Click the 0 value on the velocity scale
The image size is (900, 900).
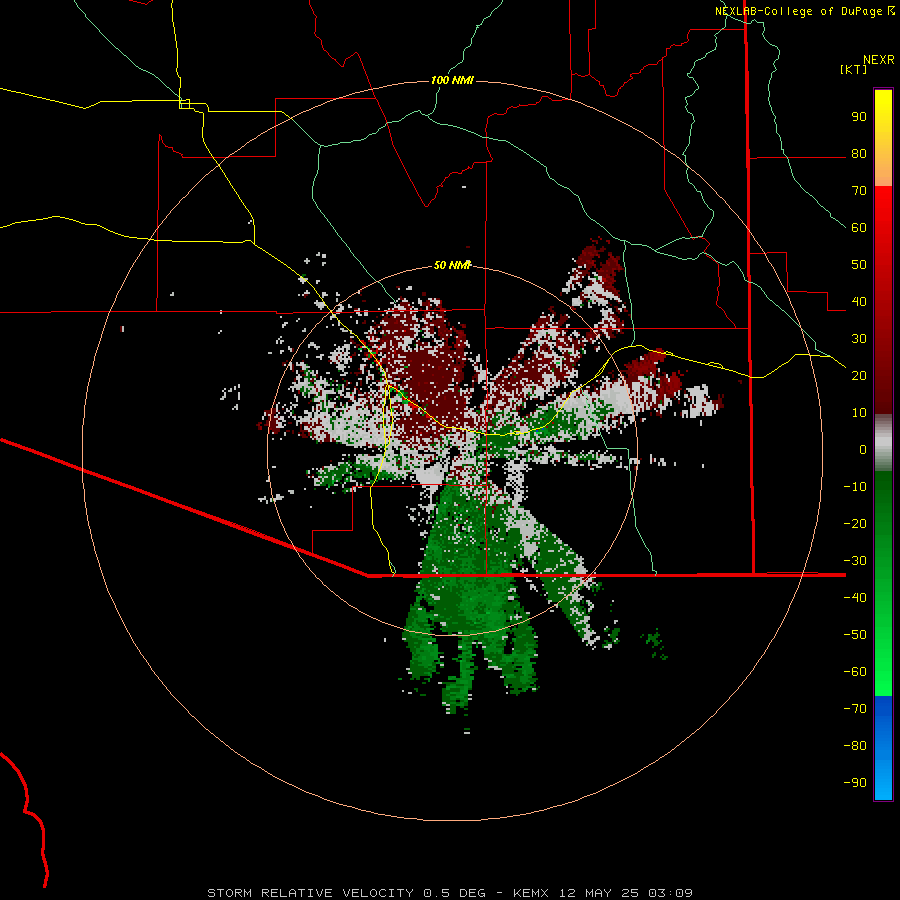point(863,450)
